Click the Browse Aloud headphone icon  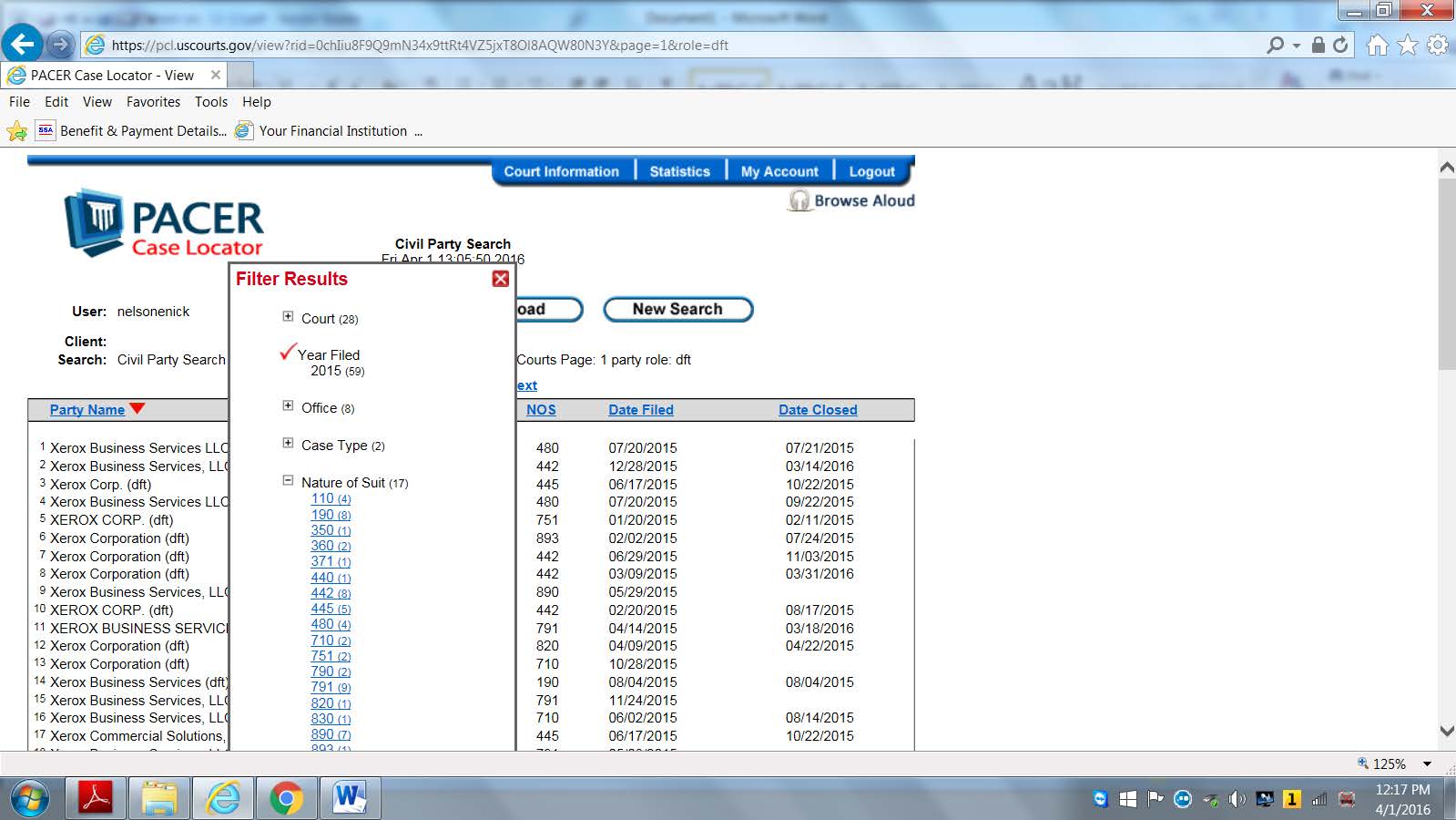[x=799, y=200]
